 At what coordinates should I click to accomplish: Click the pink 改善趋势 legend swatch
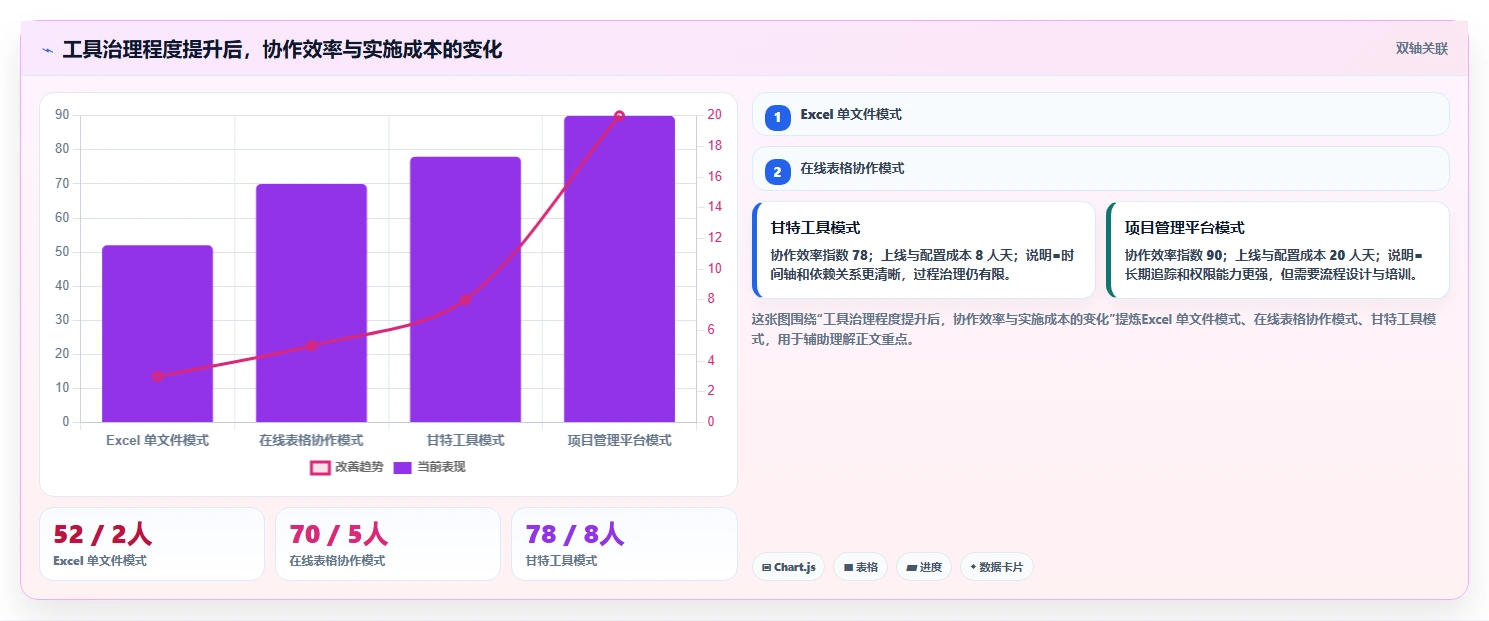[320, 467]
